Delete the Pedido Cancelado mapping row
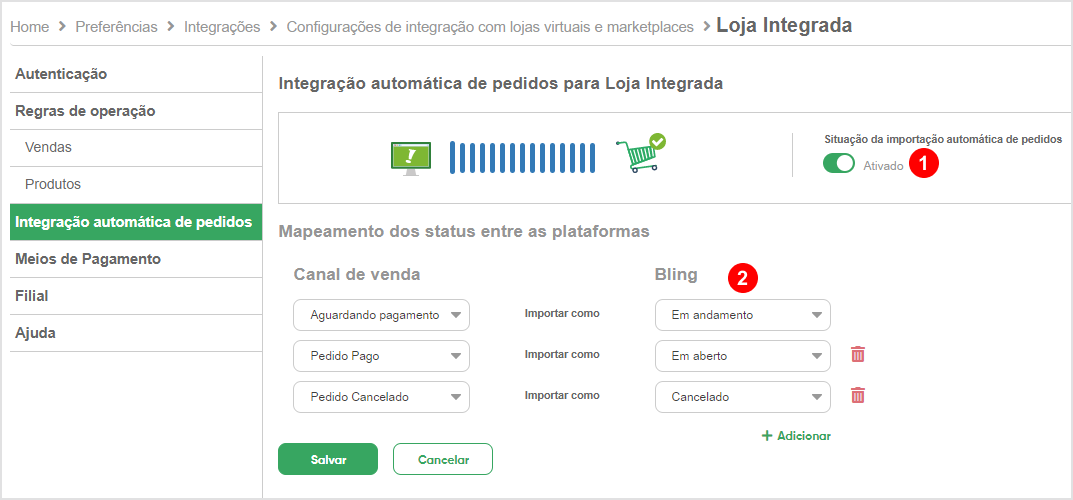This screenshot has height=500, width=1073. [x=857, y=395]
